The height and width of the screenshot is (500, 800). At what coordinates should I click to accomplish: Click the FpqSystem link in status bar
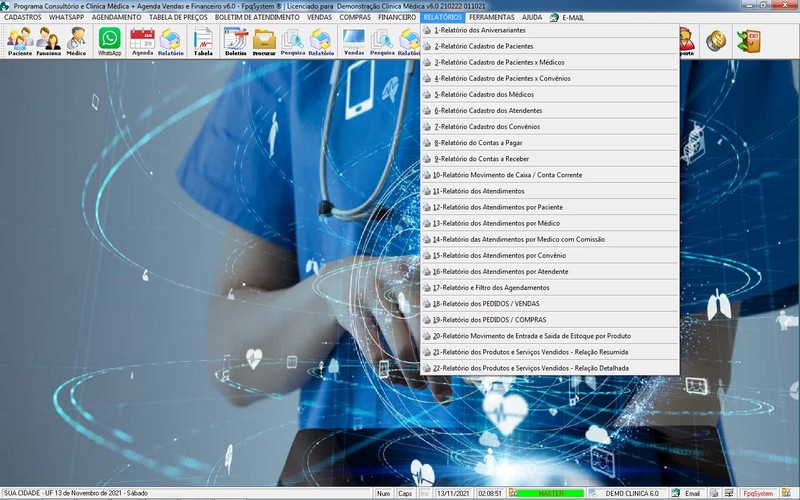tap(756, 493)
